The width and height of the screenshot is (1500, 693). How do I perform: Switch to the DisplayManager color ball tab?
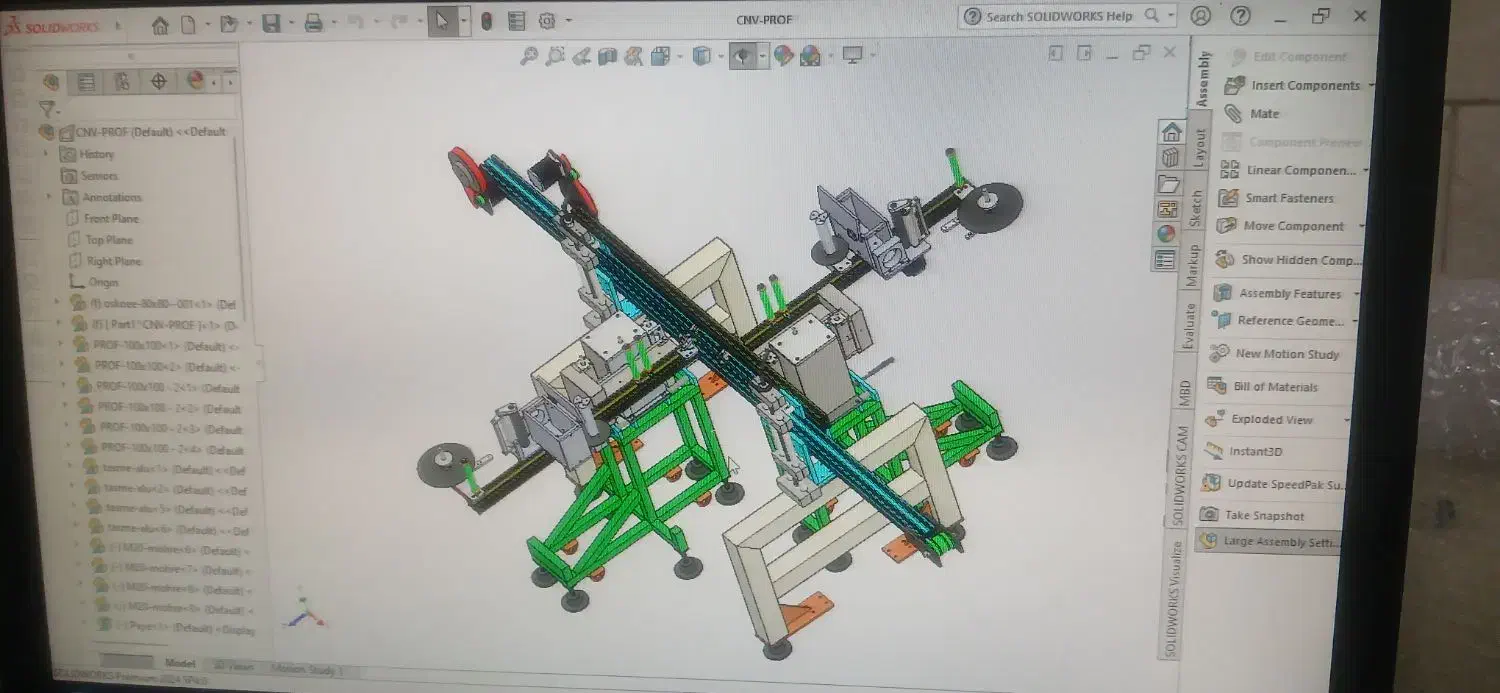(x=196, y=80)
